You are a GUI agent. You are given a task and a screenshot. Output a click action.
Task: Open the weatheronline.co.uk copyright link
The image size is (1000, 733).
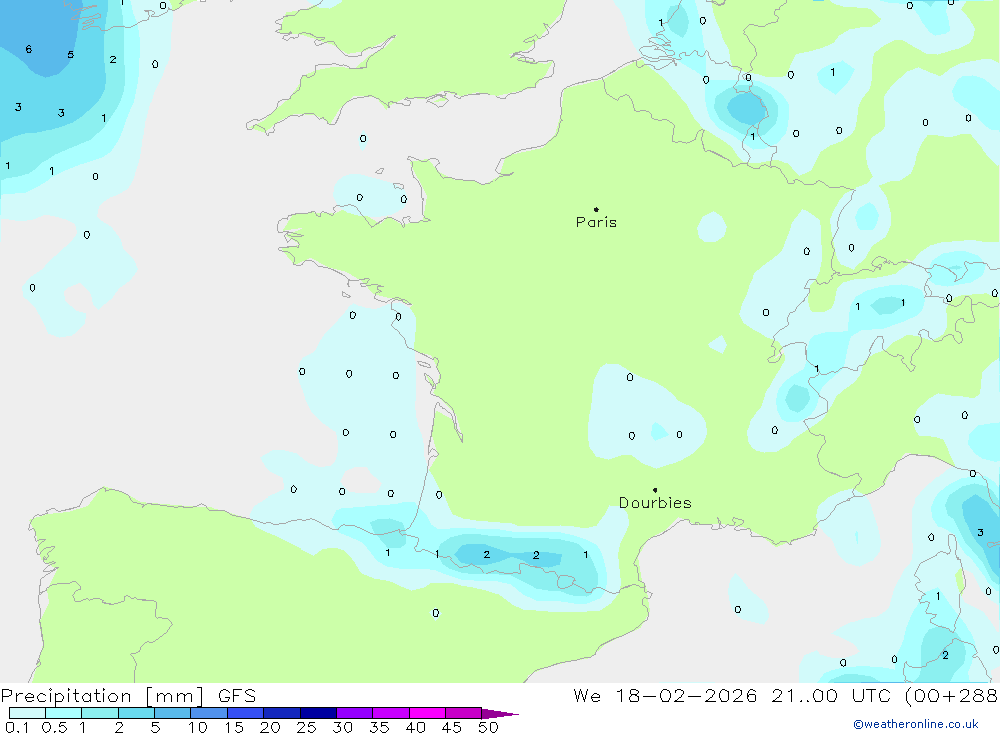click(x=916, y=724)
